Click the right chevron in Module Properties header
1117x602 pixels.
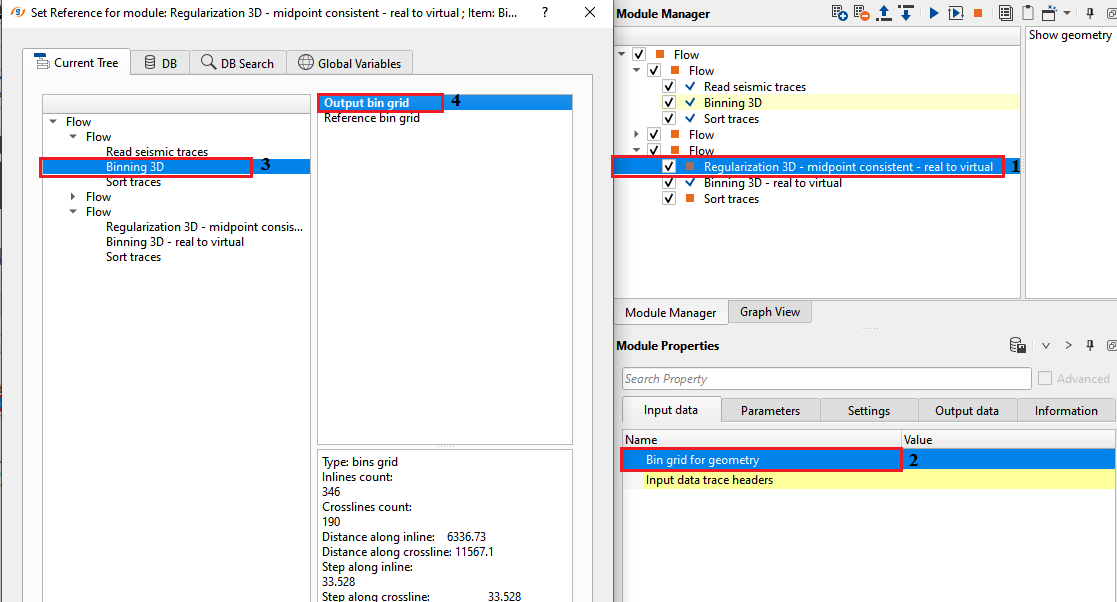1068,346
